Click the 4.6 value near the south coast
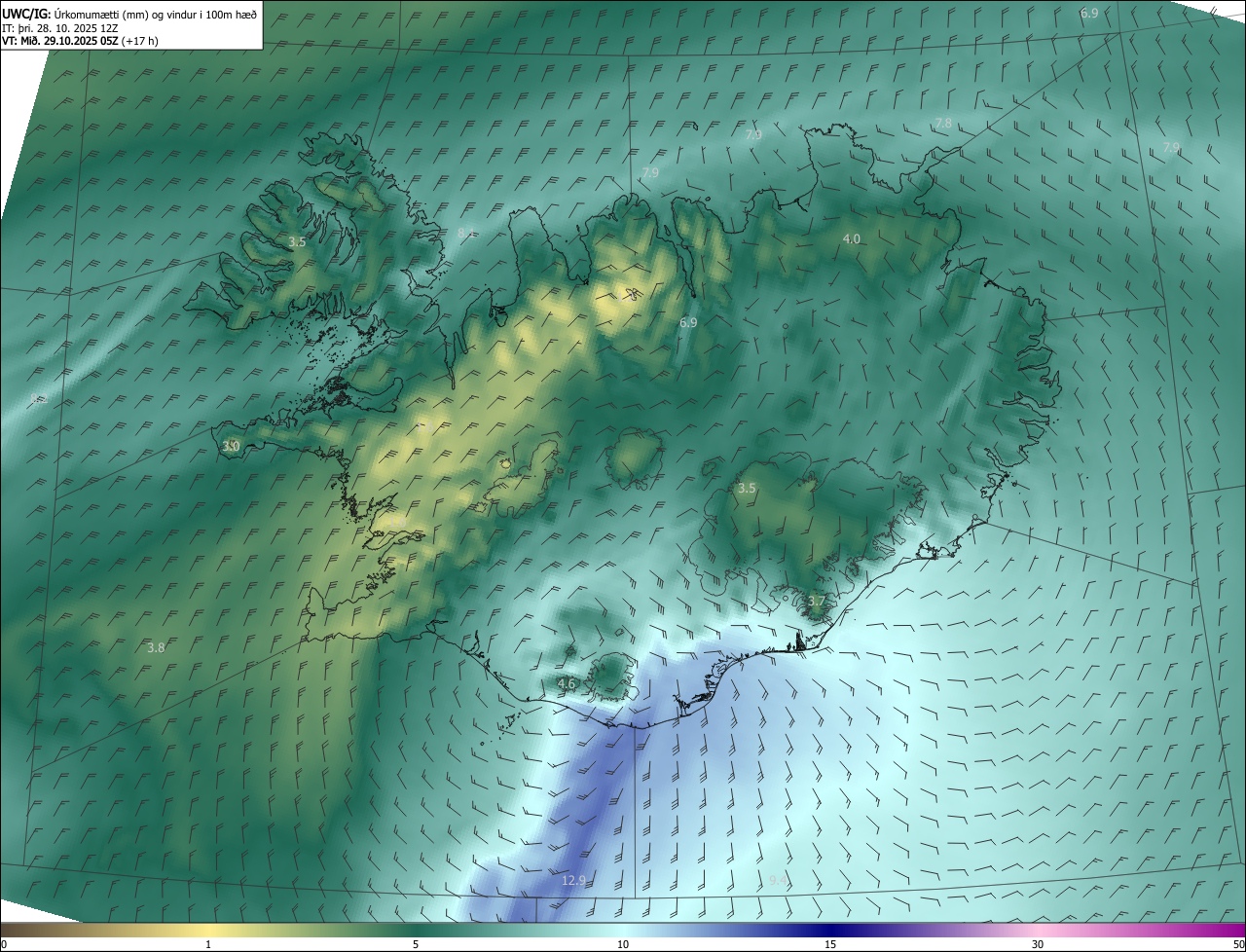1246x952 pixels. click(x=567, y=684)
